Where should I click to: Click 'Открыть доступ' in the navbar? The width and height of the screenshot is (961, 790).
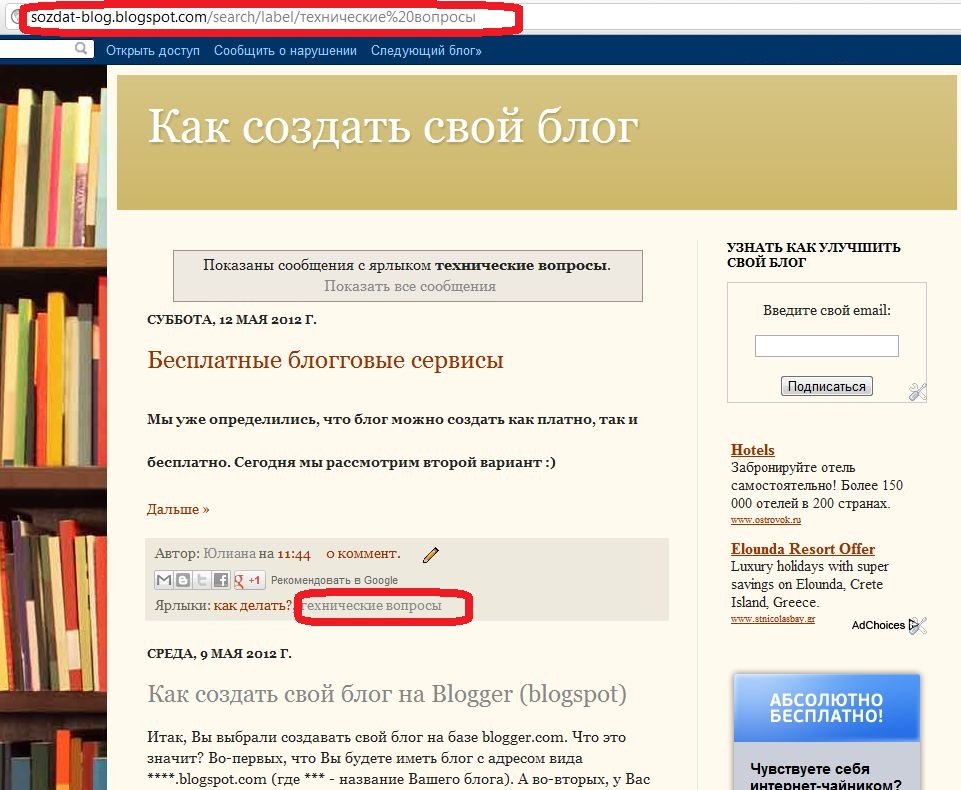point(153,50)
